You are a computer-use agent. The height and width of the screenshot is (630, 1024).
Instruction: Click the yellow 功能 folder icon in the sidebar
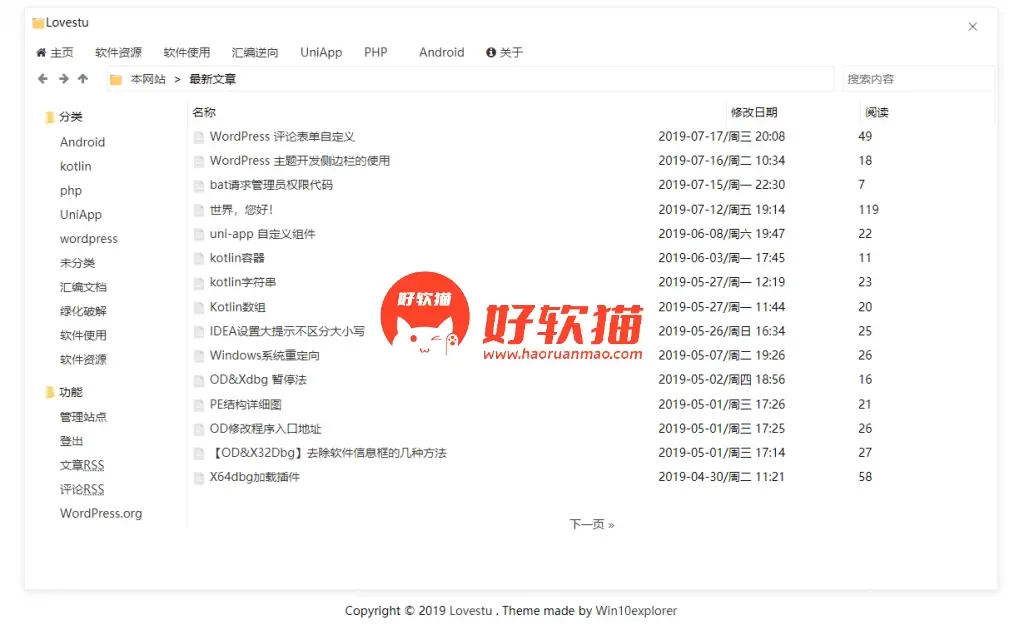49,392
